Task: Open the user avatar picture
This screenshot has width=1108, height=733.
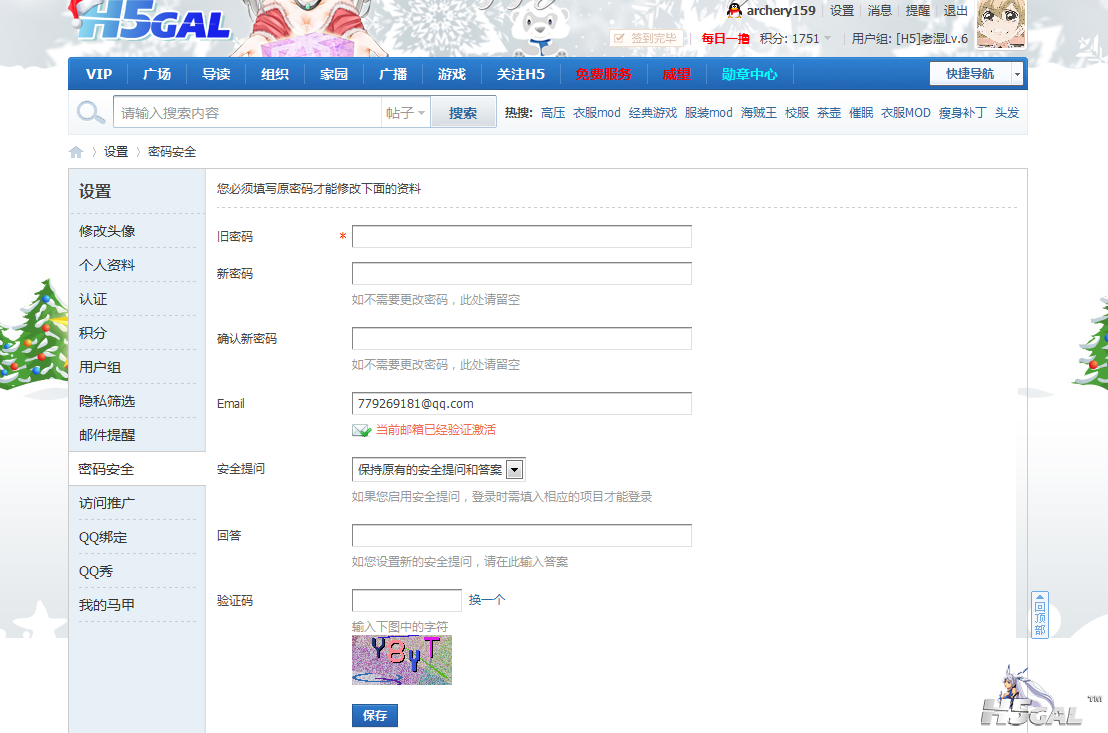Action: [x=999, y=24]
